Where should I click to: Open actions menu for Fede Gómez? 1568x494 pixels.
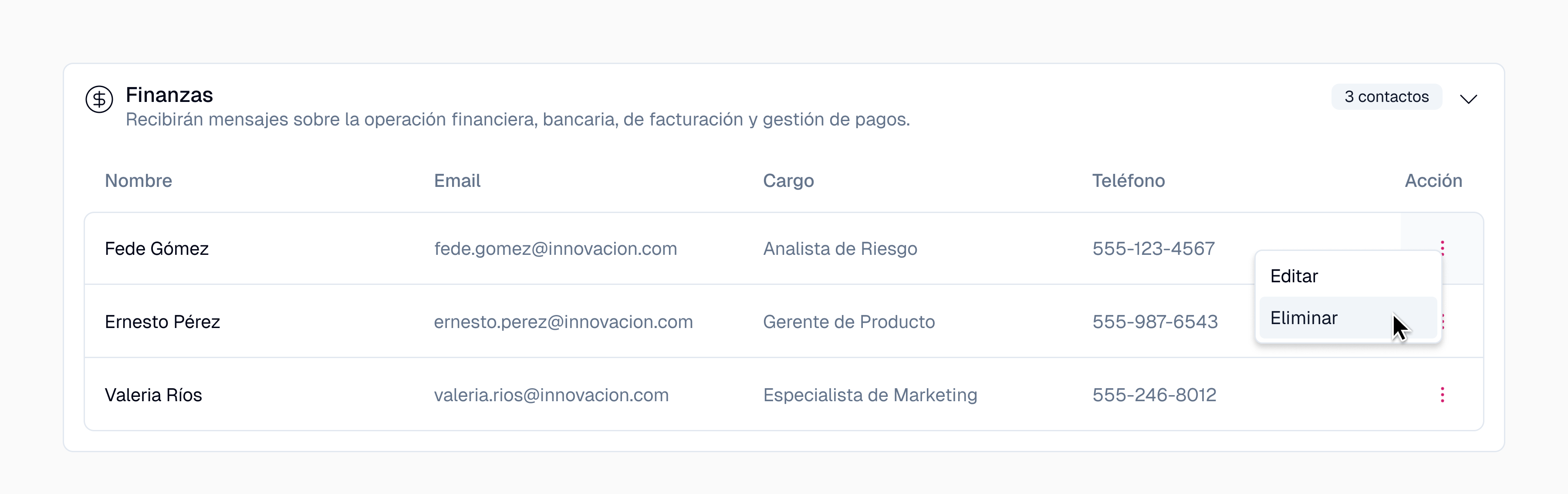tap(1442, 245)
